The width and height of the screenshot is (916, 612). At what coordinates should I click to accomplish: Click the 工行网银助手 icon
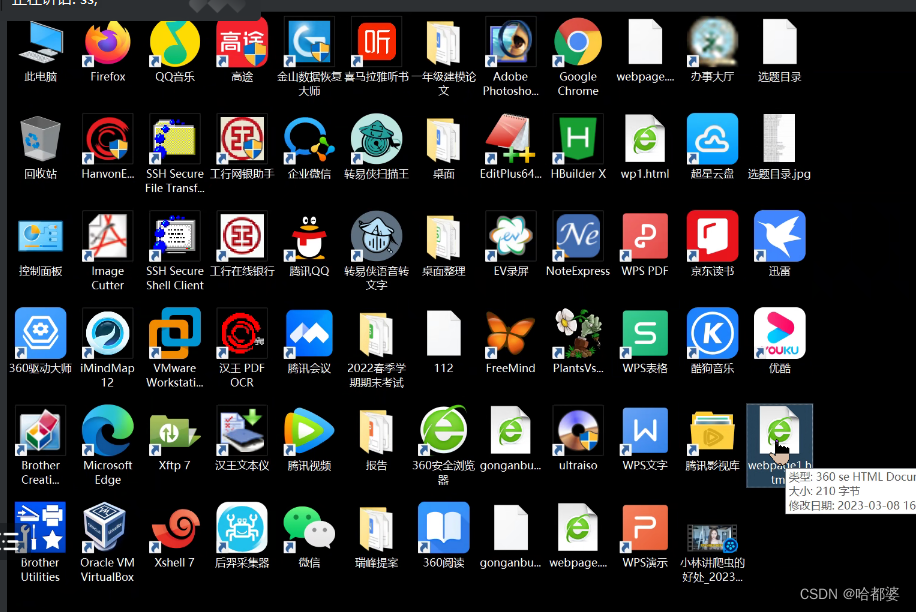coord(242,139)
